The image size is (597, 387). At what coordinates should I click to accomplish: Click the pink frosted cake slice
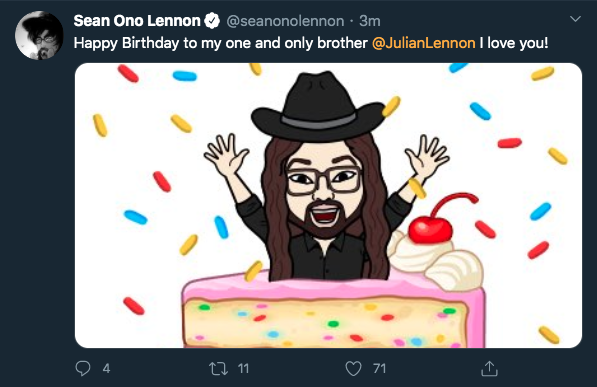(x=334, y=310)
